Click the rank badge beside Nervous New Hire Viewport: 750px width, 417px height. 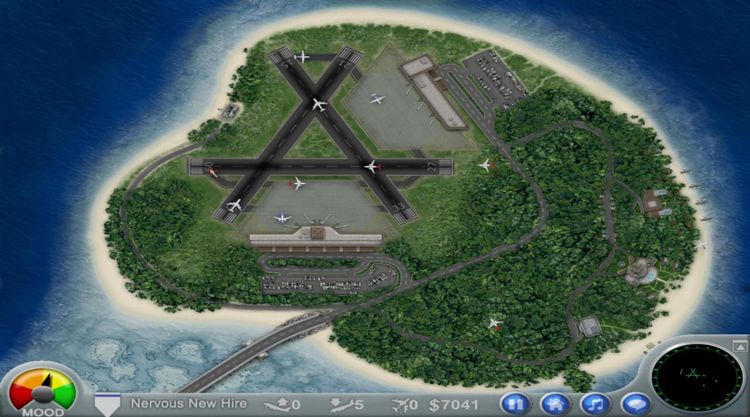pos(107,404)
